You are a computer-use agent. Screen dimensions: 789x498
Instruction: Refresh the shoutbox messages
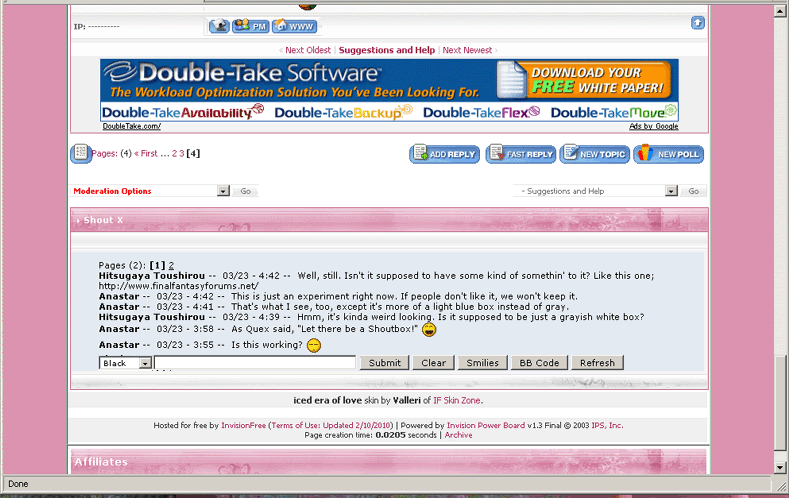click(597, 363)
